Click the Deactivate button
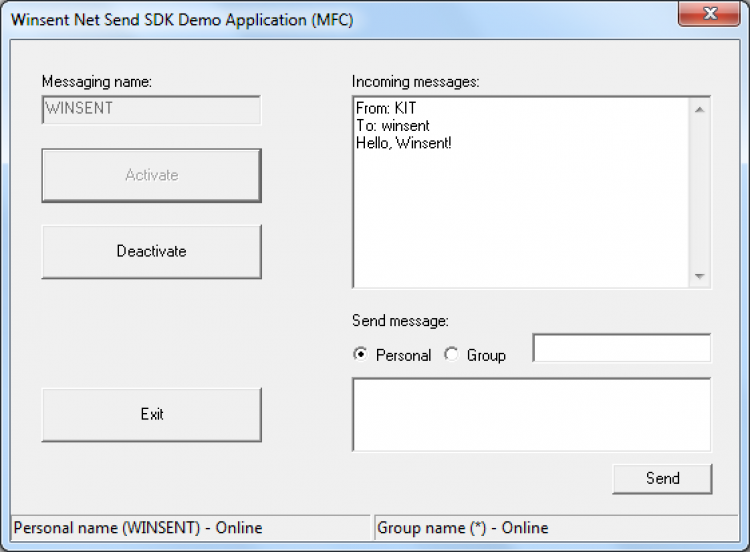Image resolution: width=750 pixels, height=552 pixels. coord(152,252)
